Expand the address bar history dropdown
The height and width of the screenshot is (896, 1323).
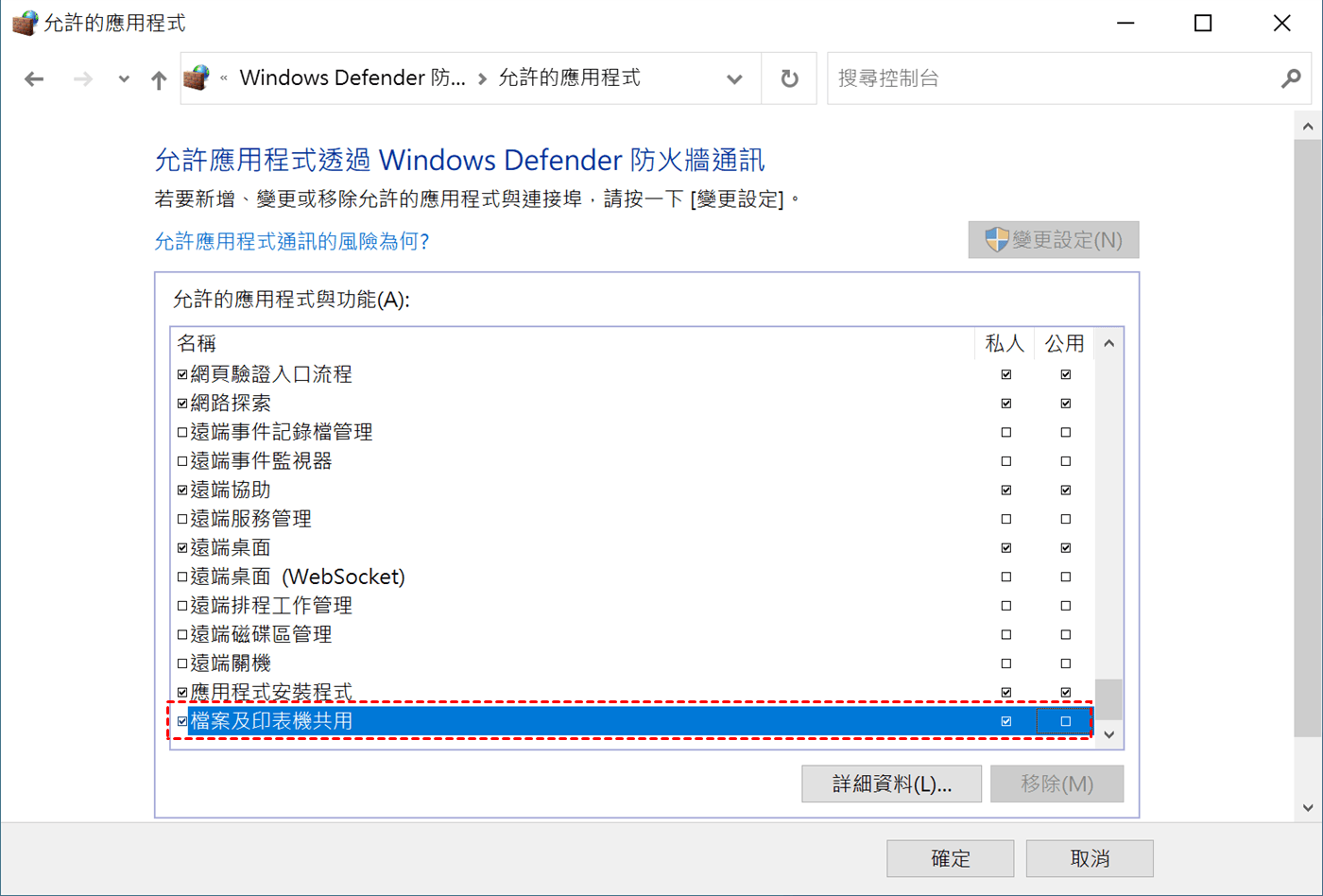pos(734,79)
